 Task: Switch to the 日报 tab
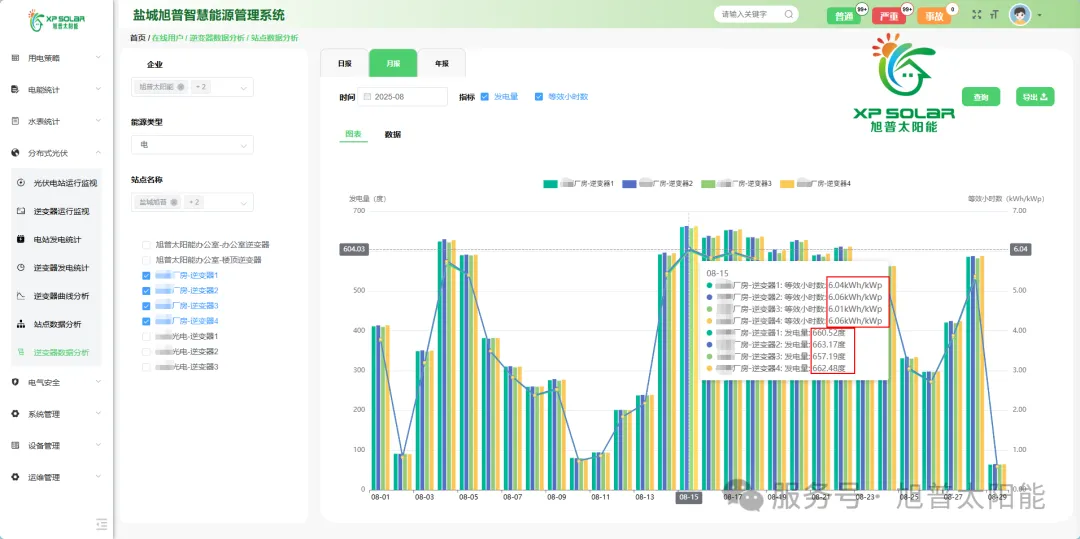click(344, 63)
